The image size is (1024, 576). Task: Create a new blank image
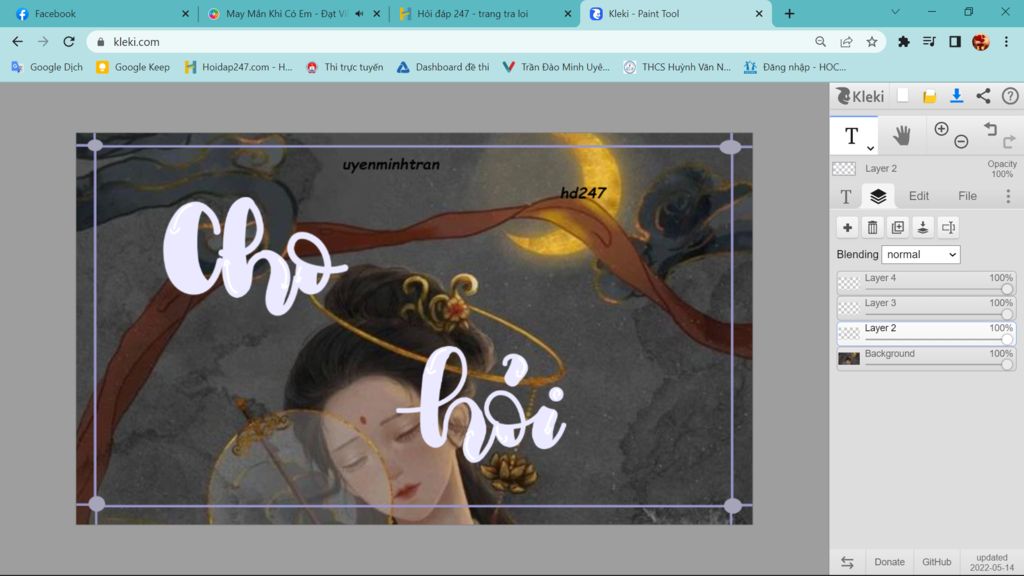coord(903,95)
